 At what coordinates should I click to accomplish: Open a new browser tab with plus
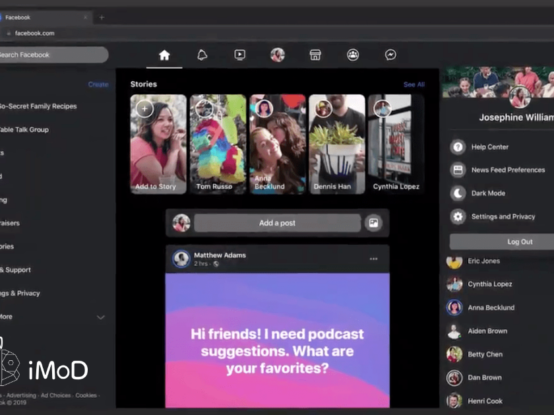(x=102, y=17)
